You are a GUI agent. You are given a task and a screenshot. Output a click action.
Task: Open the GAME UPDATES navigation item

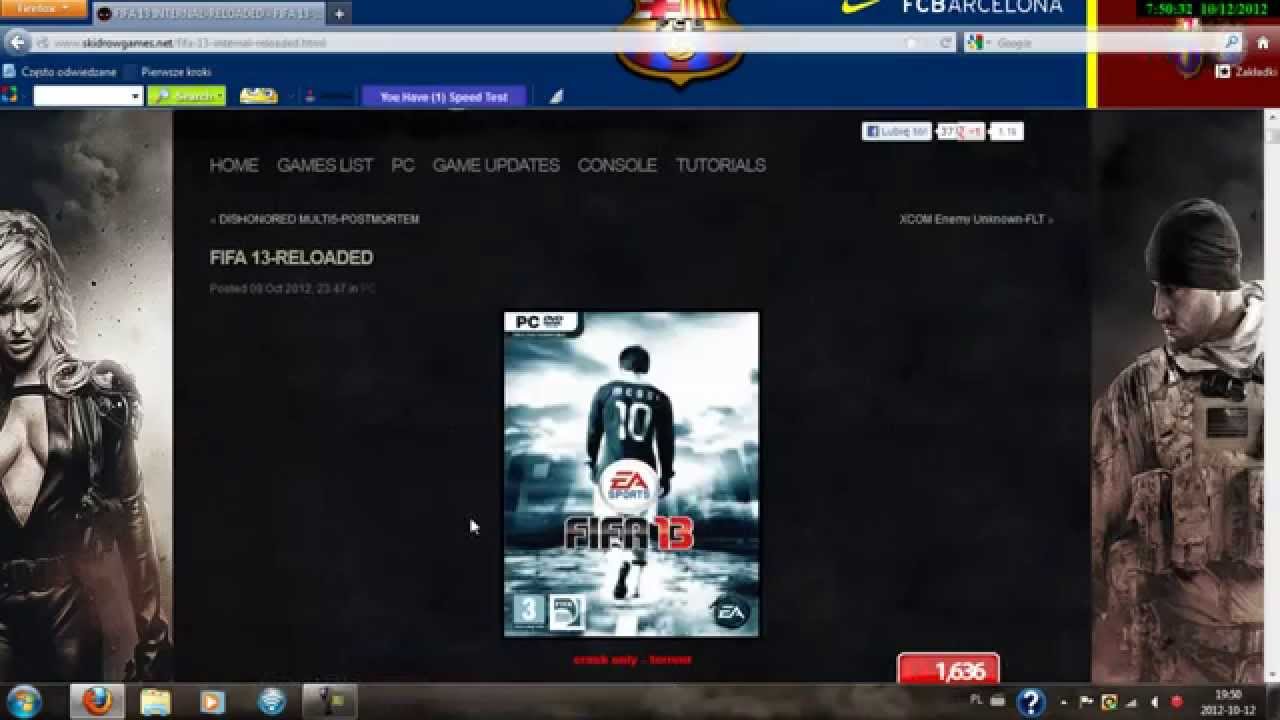496,165
